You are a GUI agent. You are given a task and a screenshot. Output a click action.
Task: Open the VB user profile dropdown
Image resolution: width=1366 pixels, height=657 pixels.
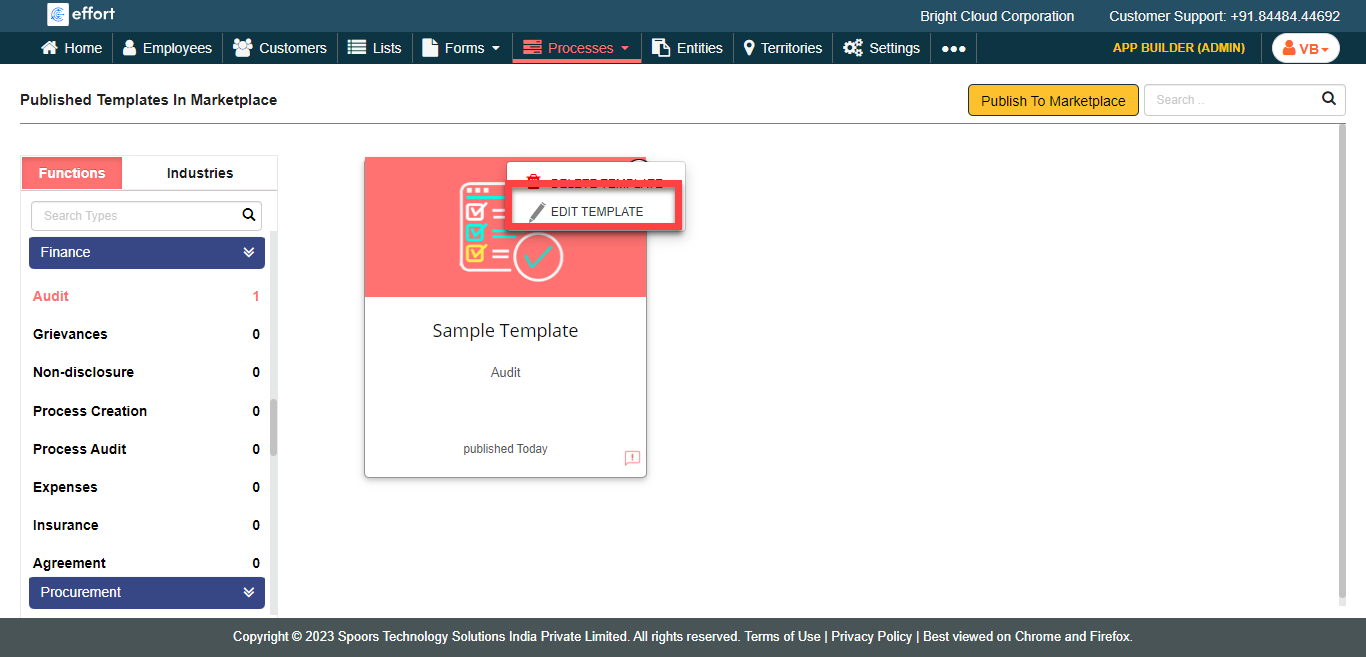(1305, 48)
